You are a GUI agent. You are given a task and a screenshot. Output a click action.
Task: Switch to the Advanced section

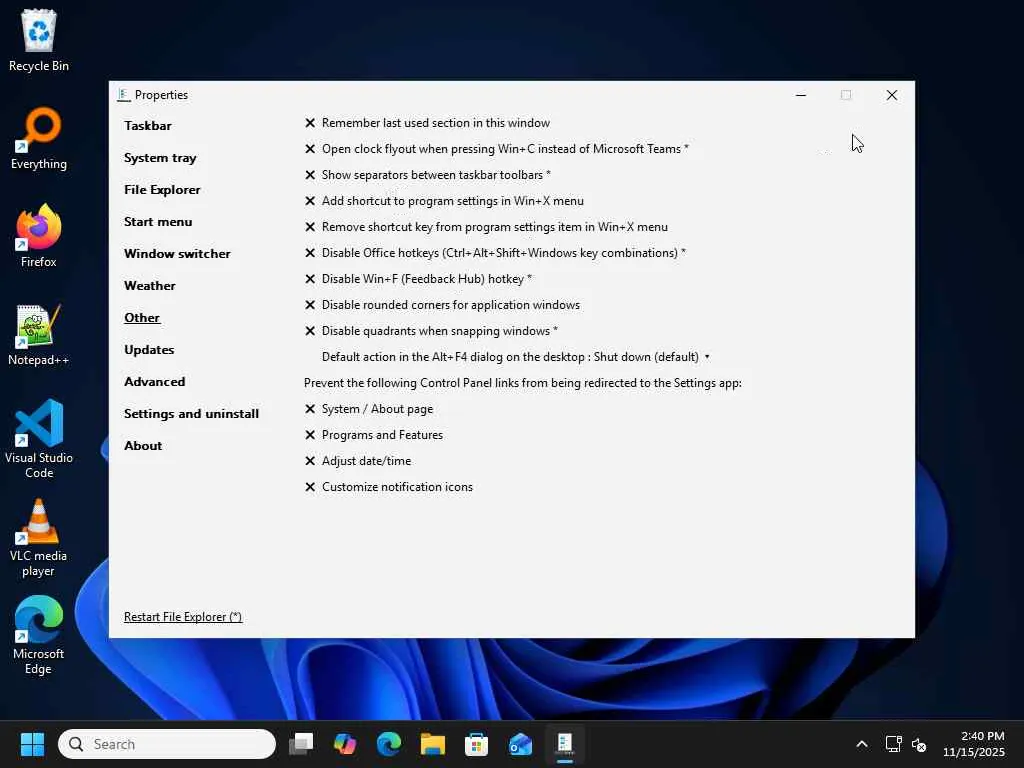point(155,381)
